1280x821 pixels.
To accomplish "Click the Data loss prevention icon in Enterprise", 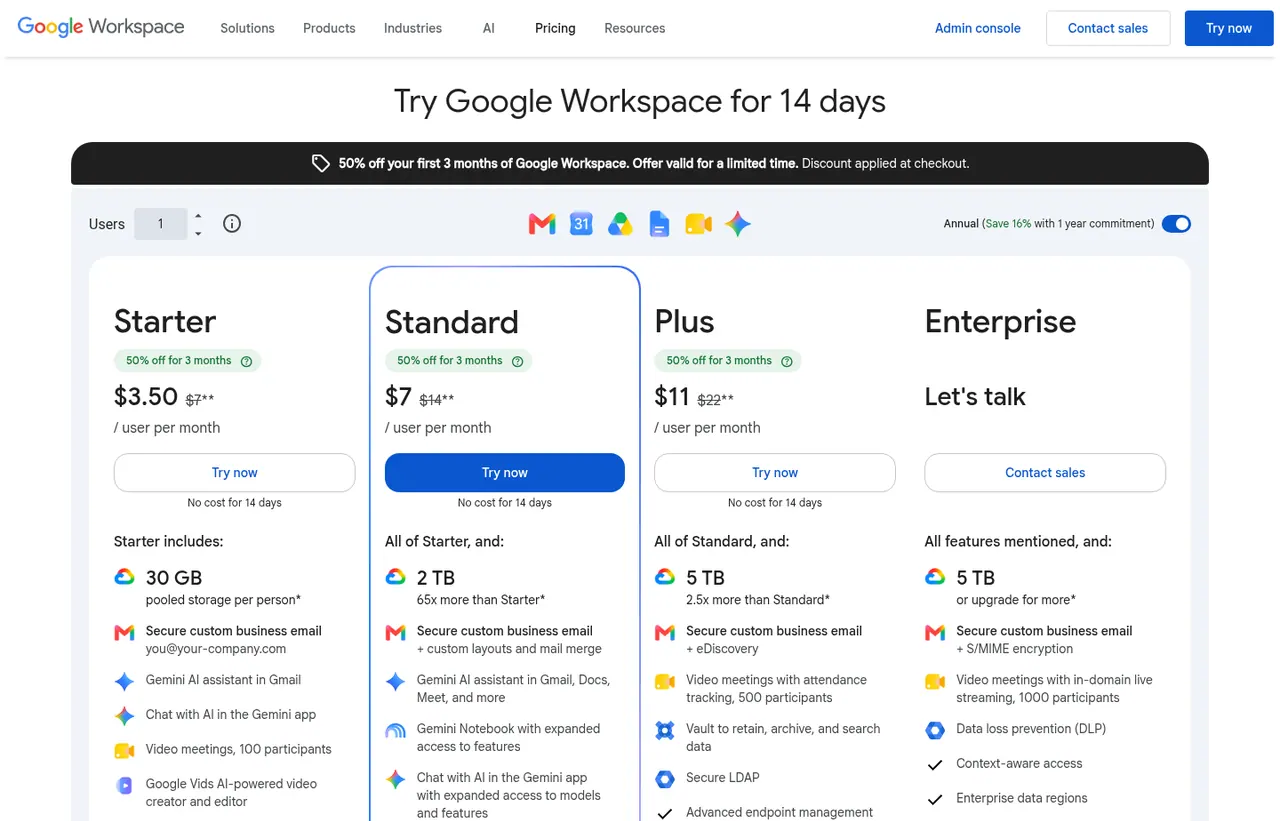I will click(935, 730).
